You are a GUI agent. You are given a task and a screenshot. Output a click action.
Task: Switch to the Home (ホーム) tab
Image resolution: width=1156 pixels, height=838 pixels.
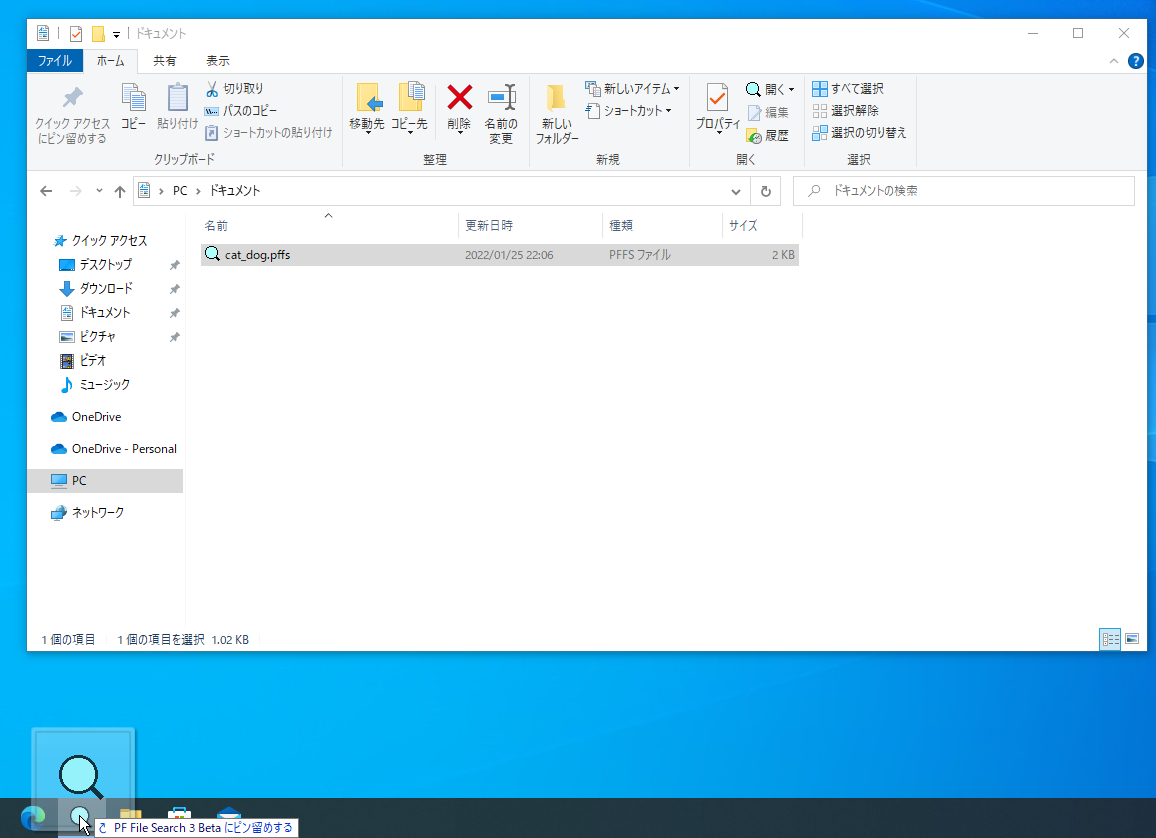pos(111,60)
